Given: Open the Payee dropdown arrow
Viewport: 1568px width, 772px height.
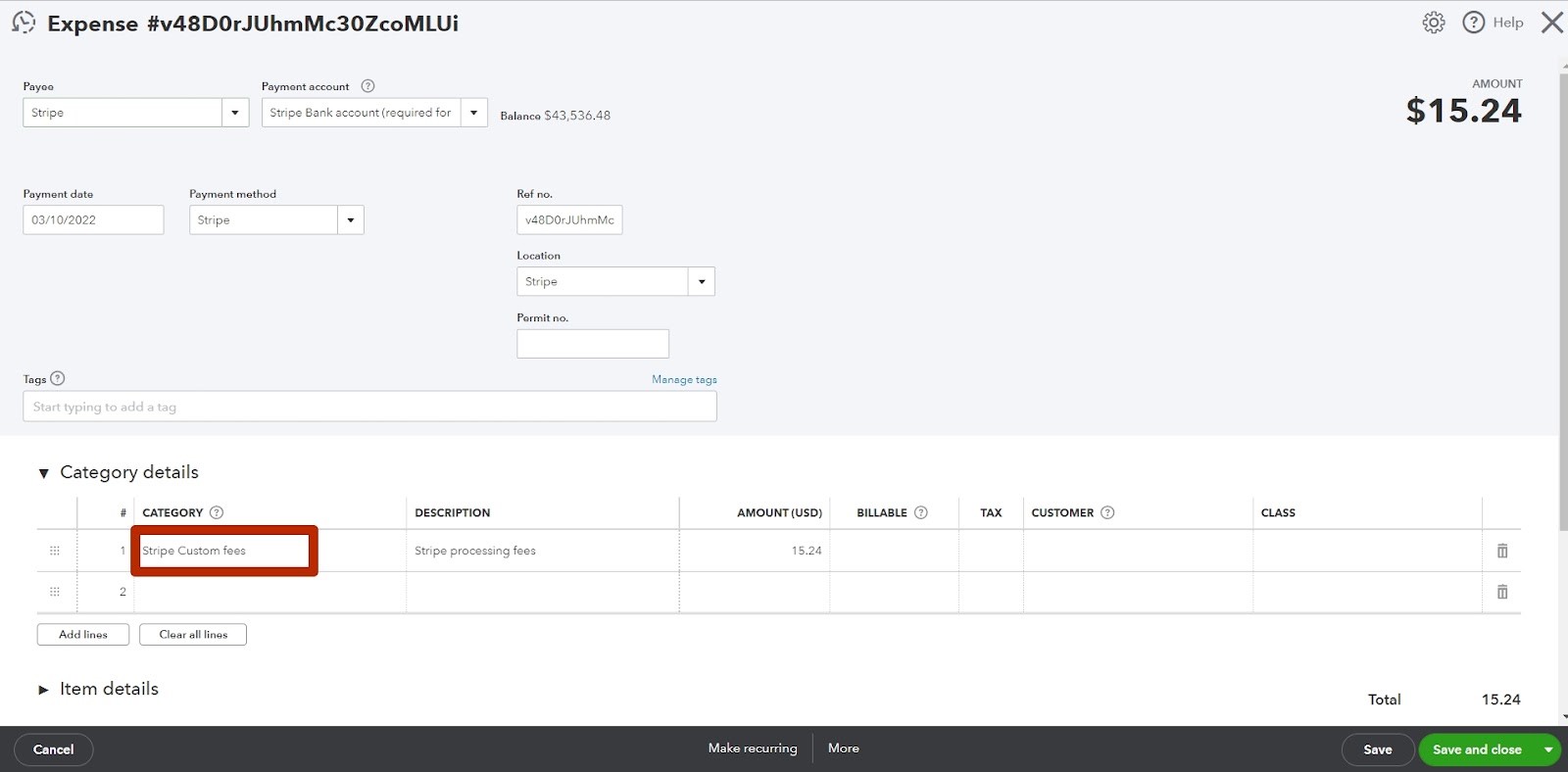Looking at the screenshot, I should (235, 113).
